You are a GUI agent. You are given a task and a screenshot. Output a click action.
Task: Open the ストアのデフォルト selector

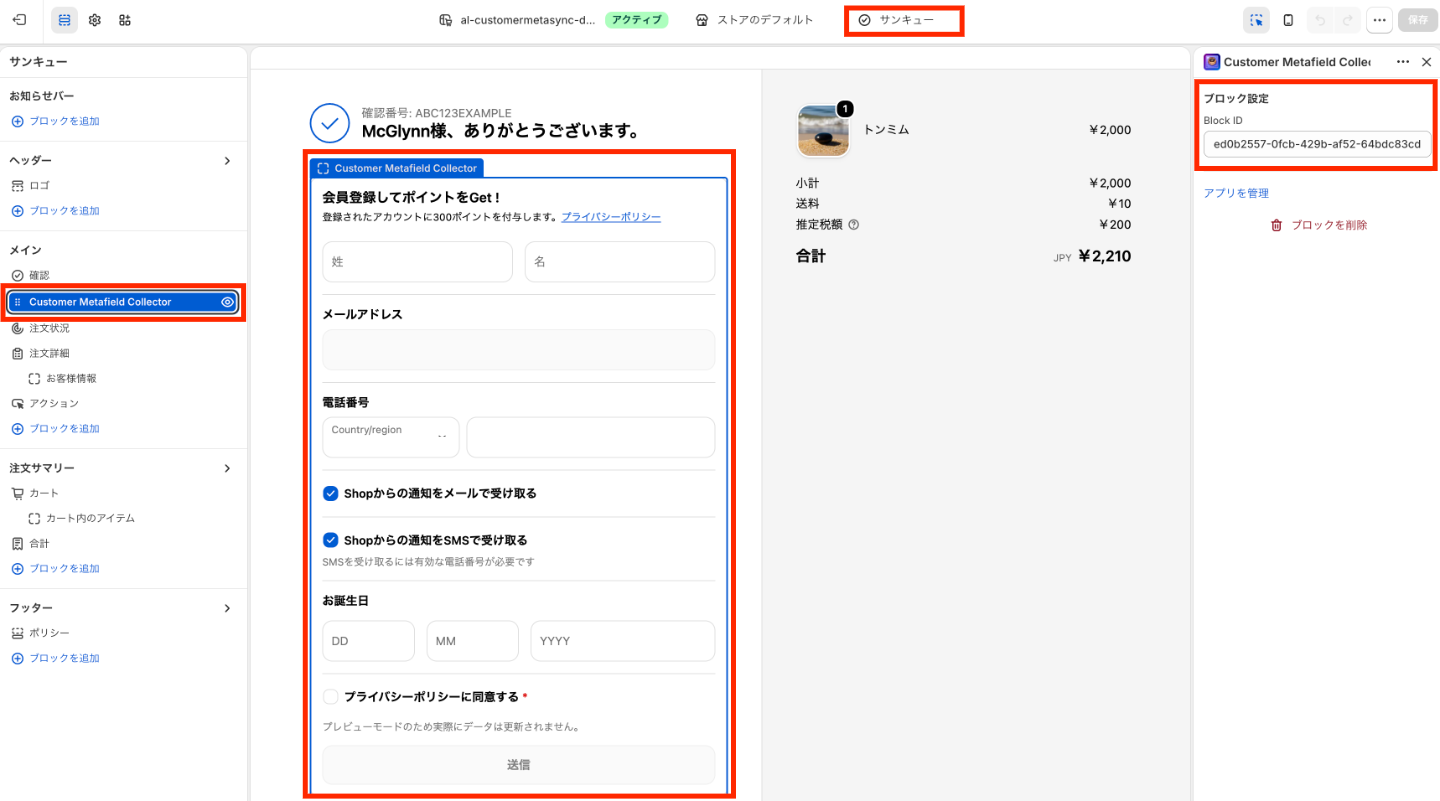pos(755,20)
